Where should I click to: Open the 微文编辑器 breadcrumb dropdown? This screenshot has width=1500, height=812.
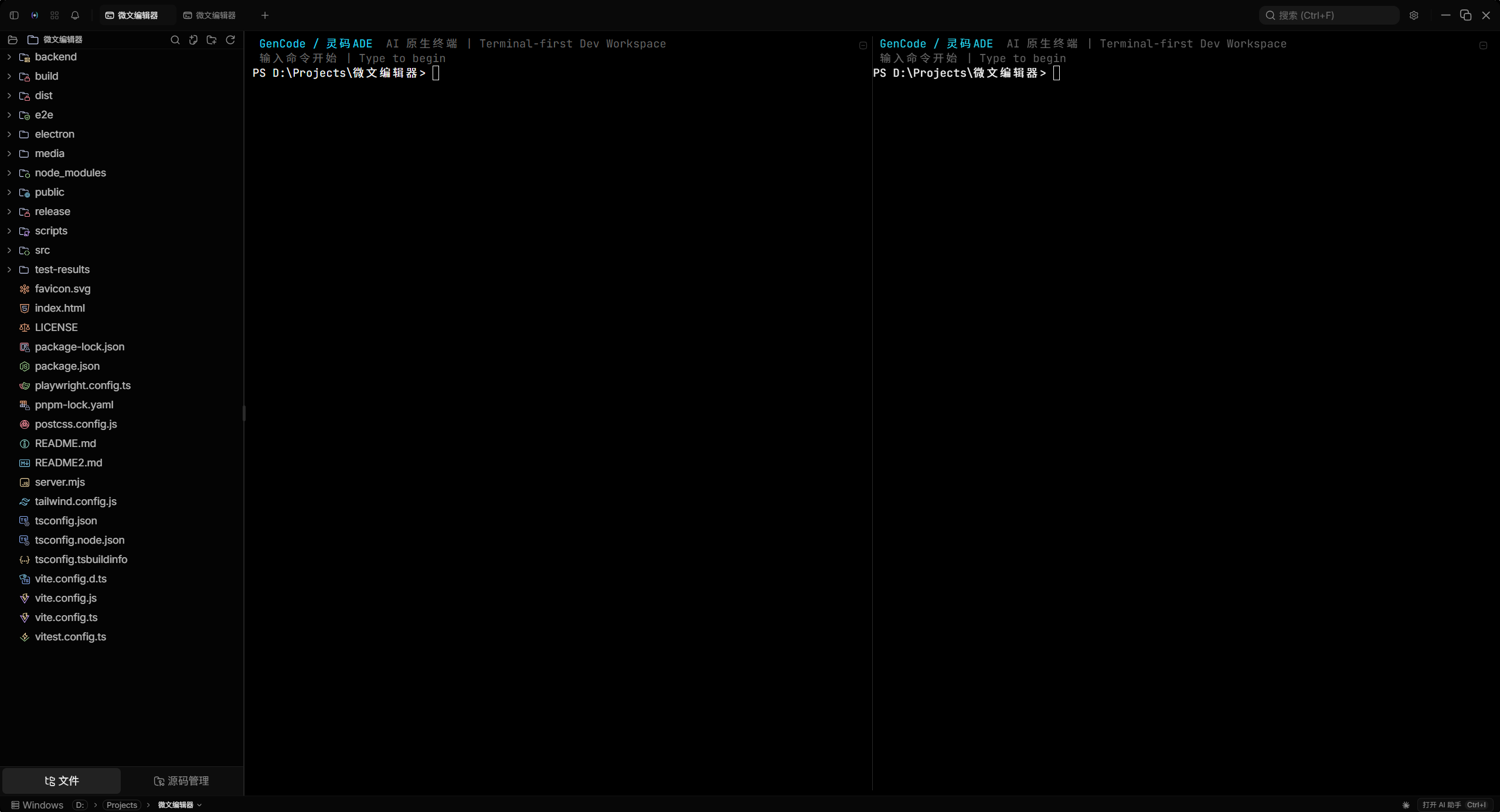tap(179, 805)
